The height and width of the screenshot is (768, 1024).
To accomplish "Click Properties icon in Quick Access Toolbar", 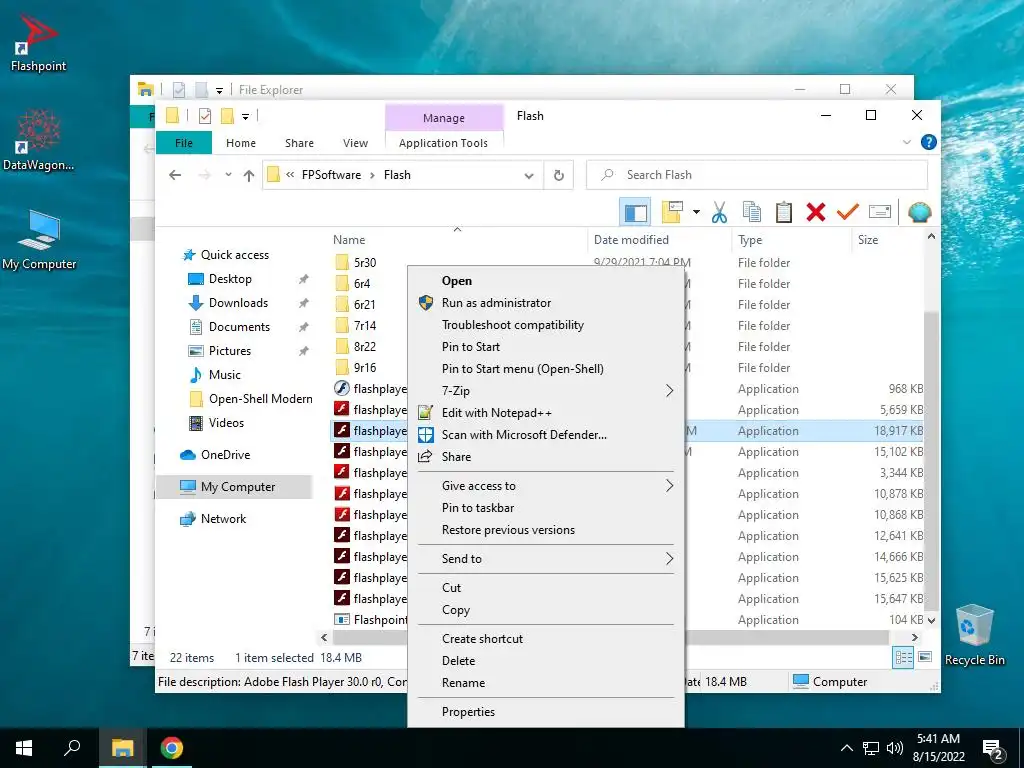I will 204,116.
